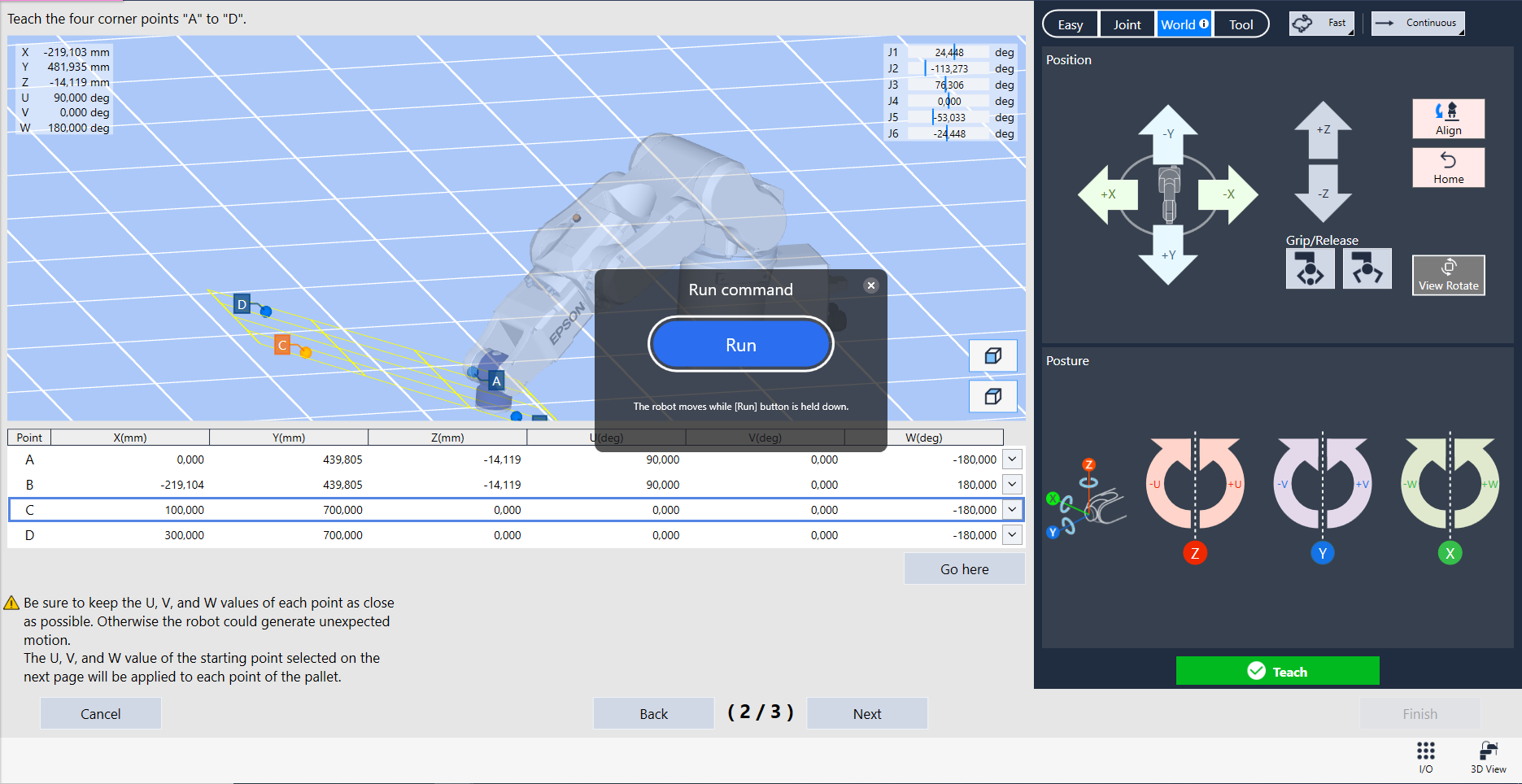This screenshot has height=784, width=1522.
Task: Jog the robot with the -Y arrow
Action: [1168, 133]
